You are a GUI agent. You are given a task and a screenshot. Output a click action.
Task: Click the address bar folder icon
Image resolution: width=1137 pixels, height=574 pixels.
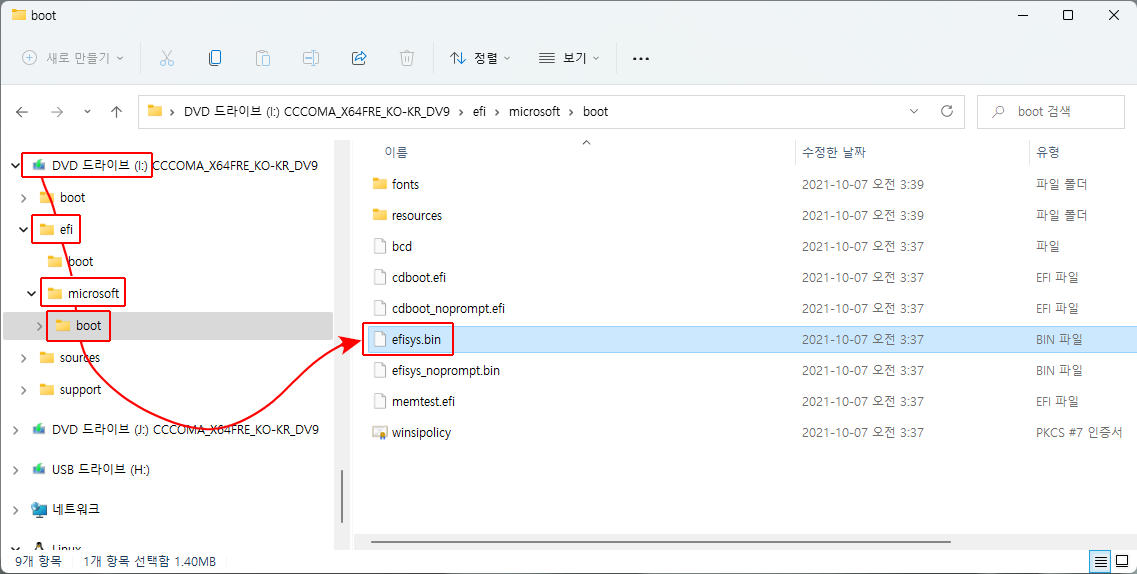154,112
